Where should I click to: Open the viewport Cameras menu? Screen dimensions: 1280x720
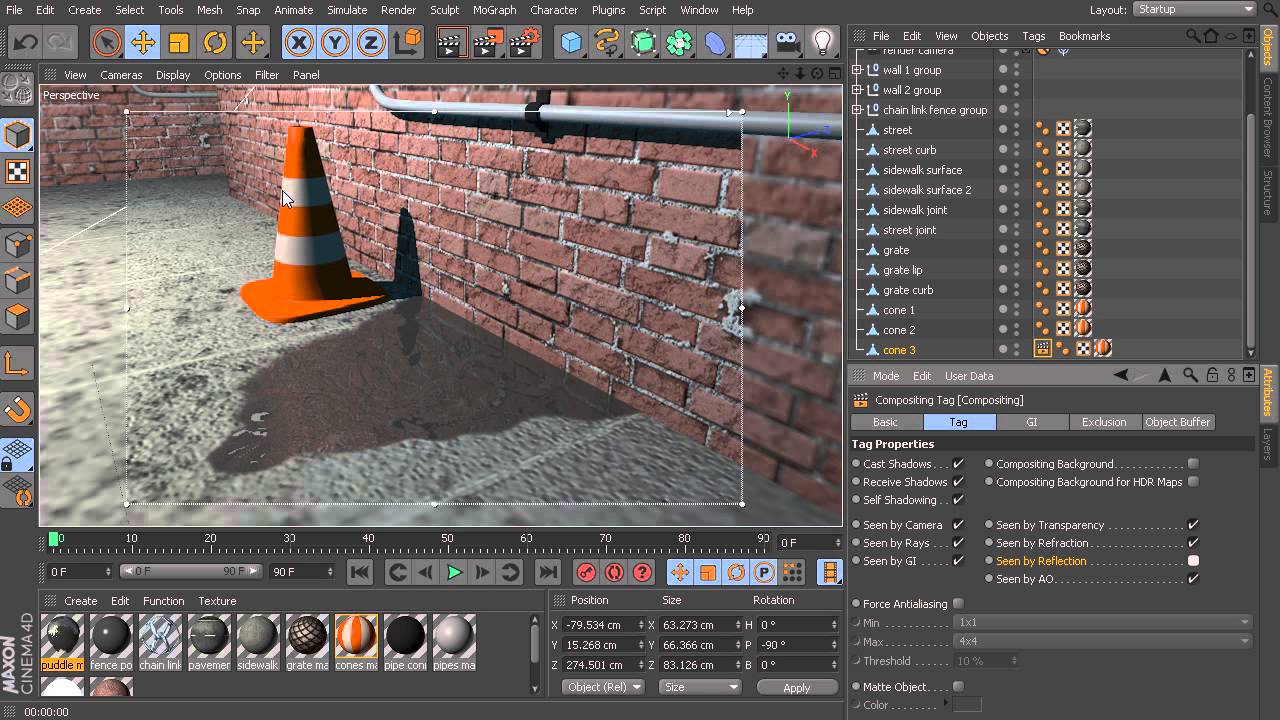click(121, 75)
